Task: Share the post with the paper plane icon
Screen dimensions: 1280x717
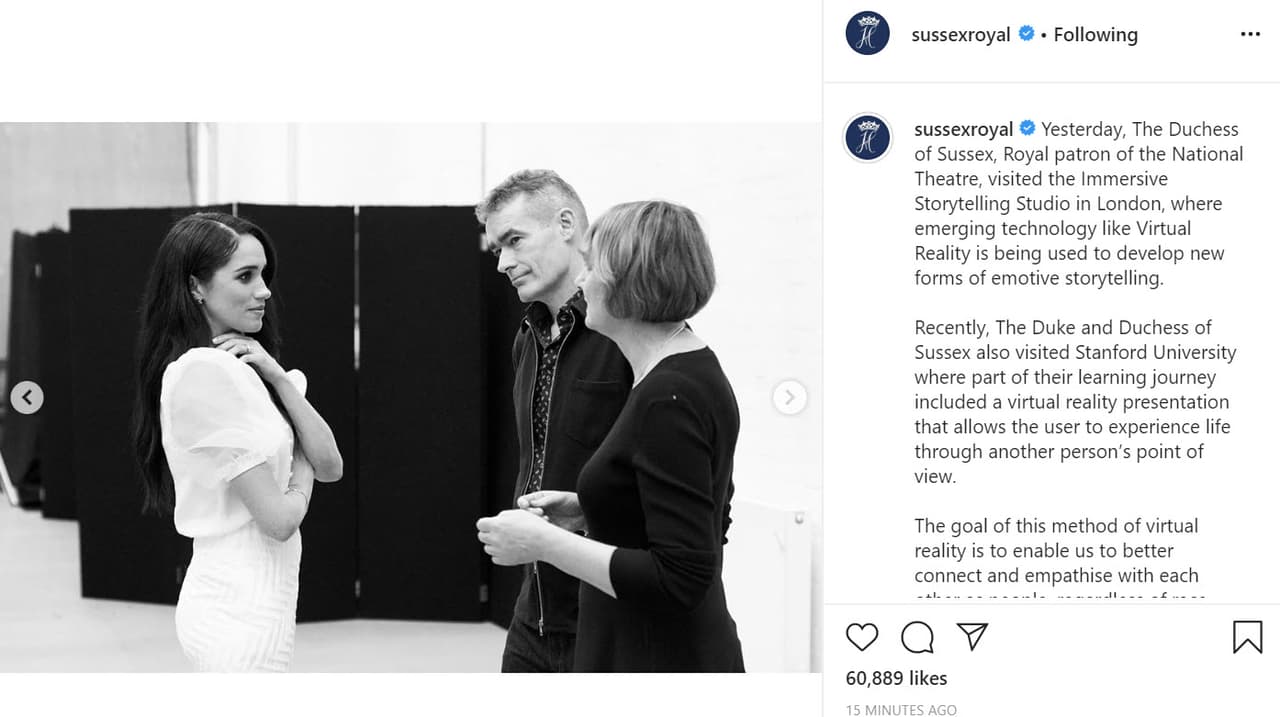Action: coord(972,637)
